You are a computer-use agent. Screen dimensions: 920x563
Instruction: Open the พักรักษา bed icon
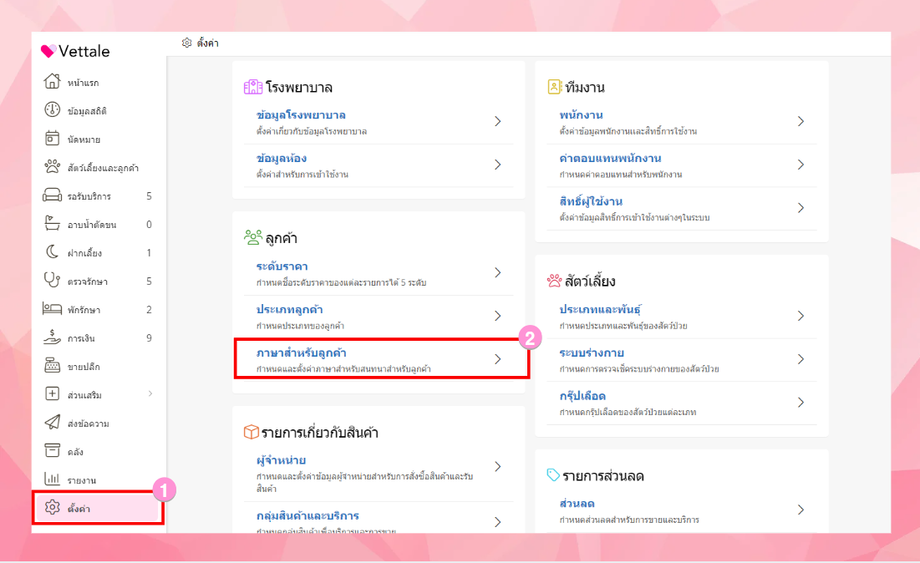click(52, 308)
